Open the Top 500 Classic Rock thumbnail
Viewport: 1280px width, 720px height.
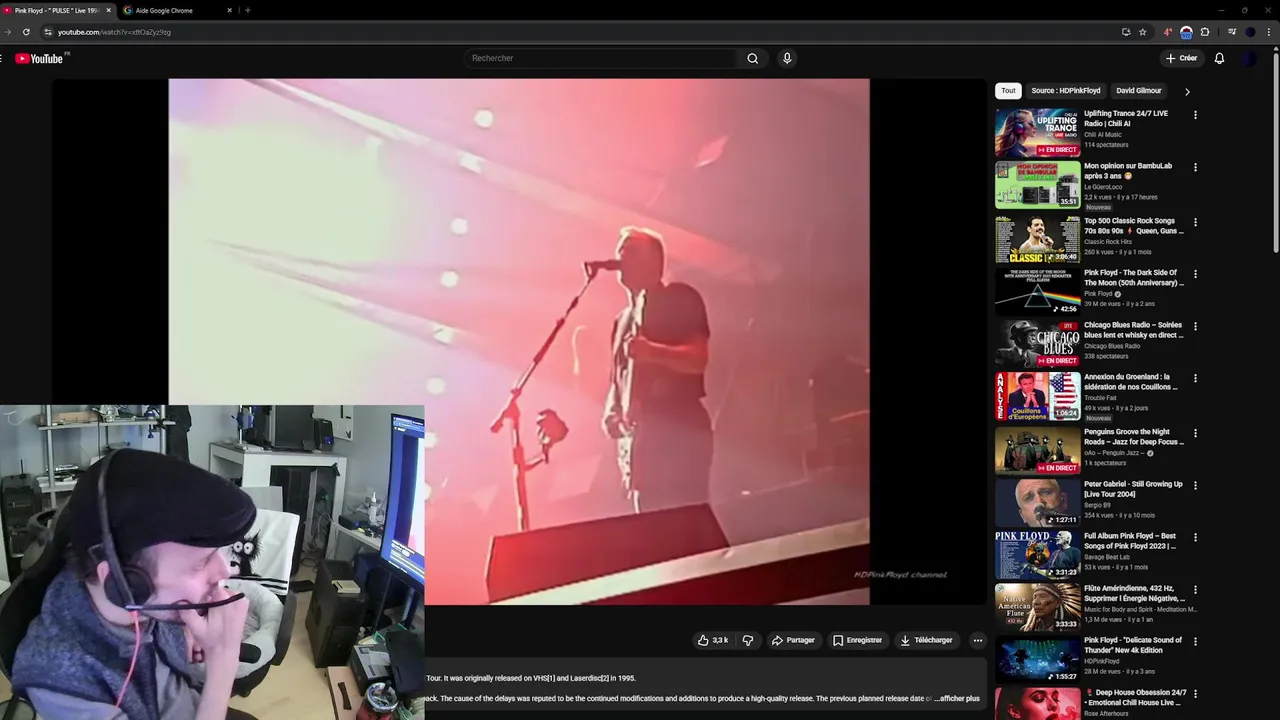[1037, 239]
